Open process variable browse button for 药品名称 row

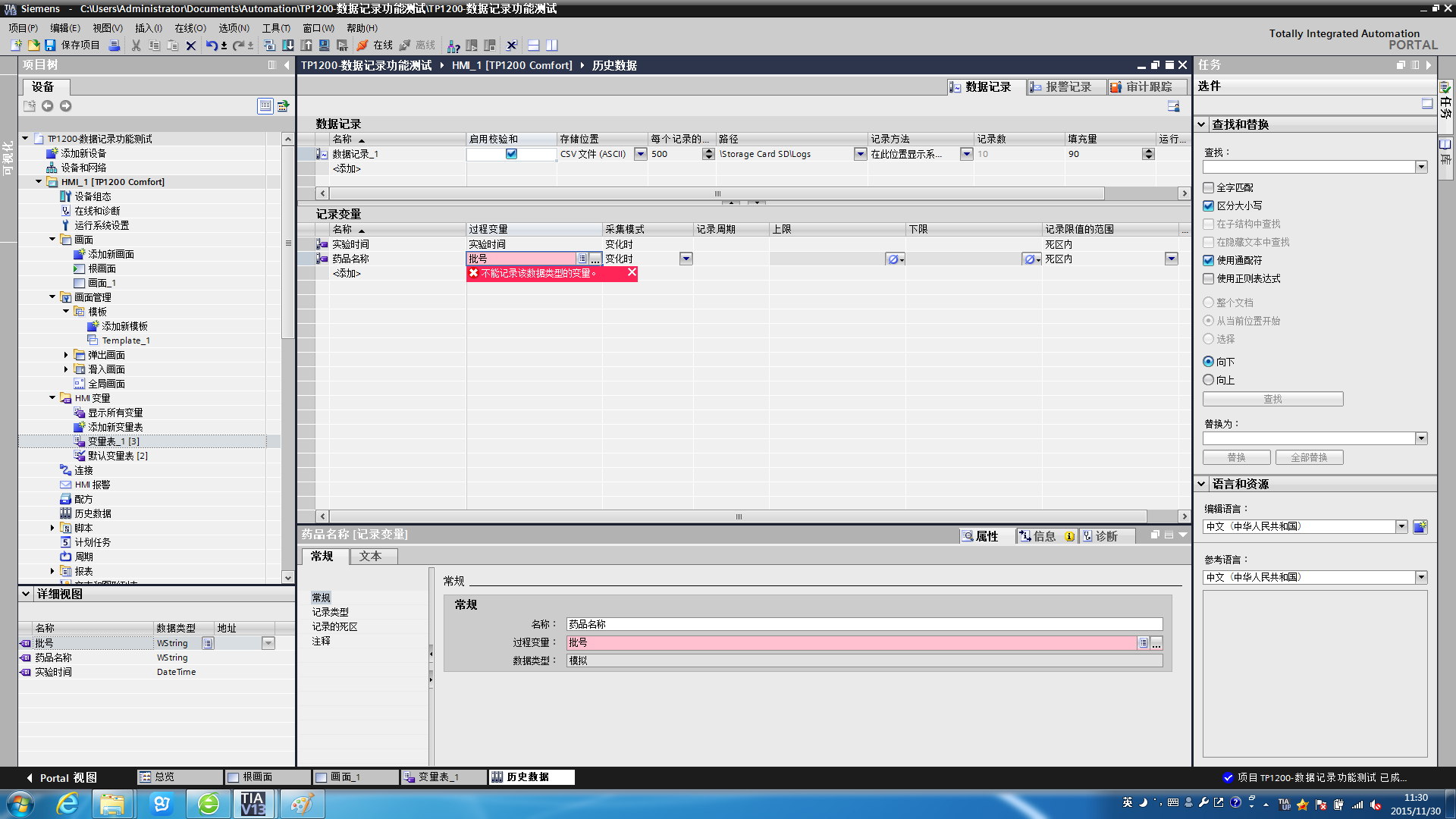point(595,259)
